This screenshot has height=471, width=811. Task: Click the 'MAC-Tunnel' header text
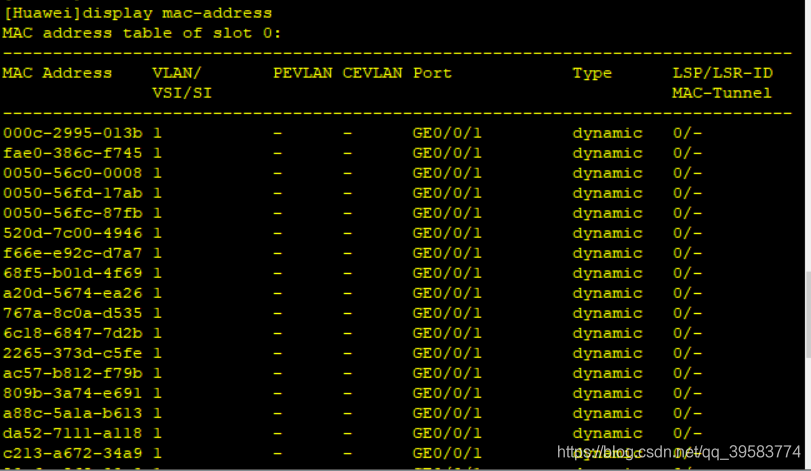[722, 93]
